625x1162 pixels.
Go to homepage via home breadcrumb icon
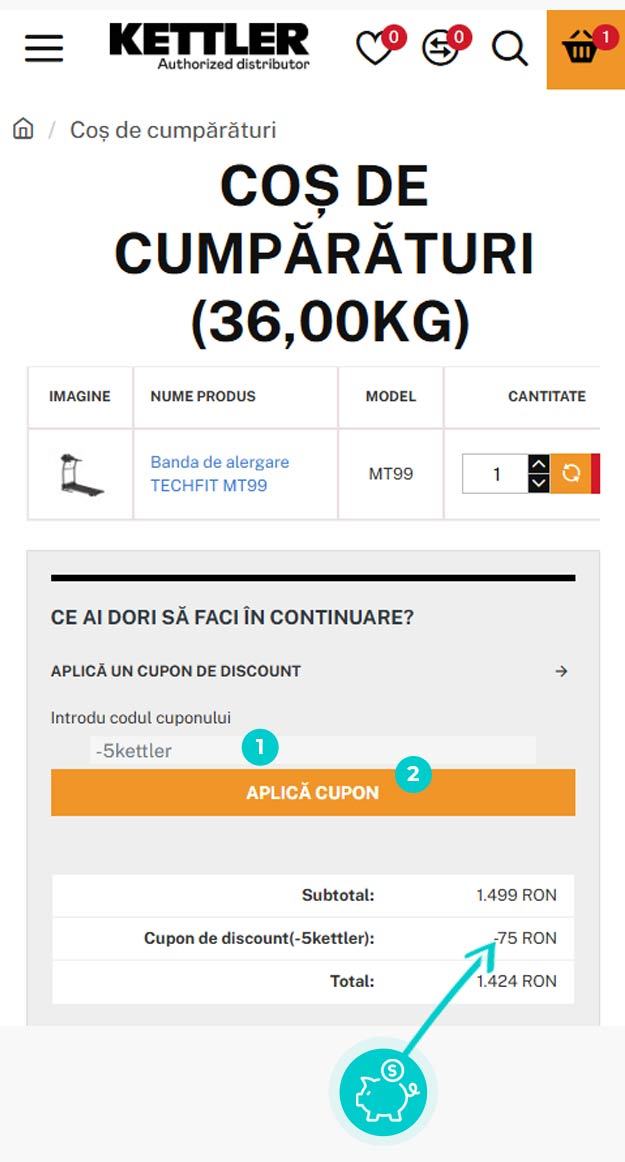click(23, 130)
